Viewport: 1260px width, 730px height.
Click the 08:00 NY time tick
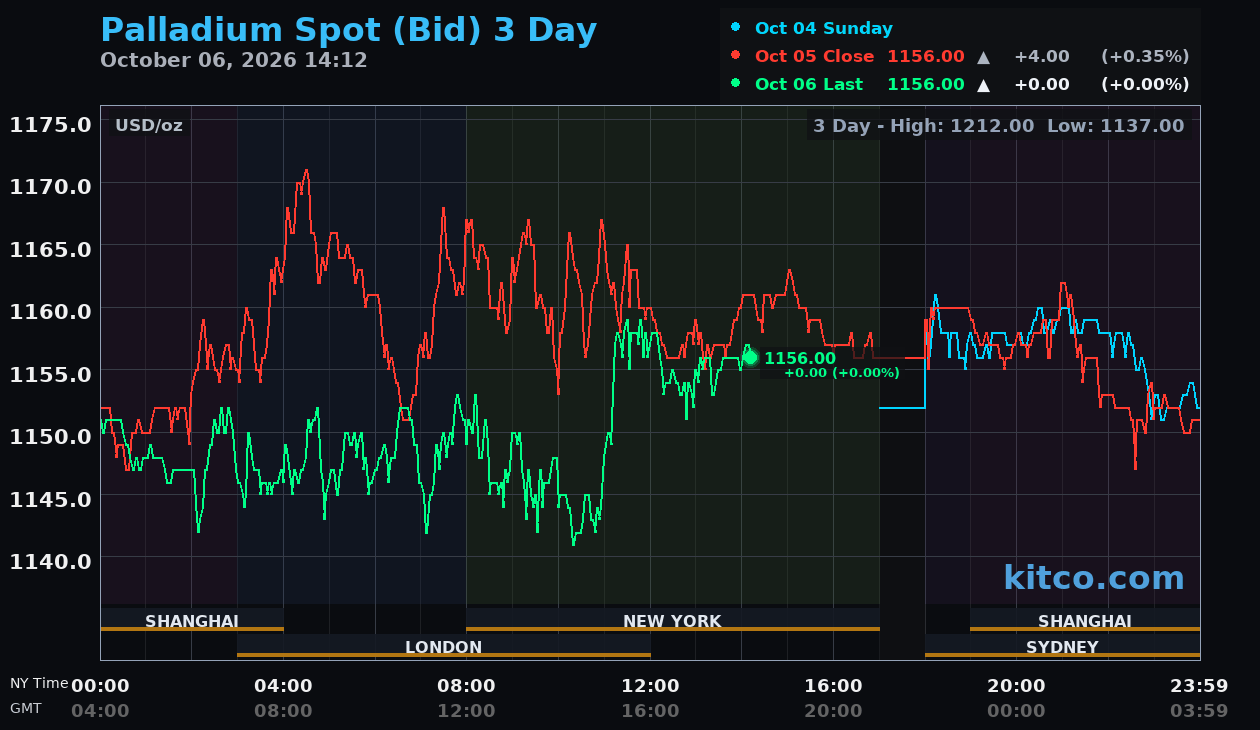click(x=466, y=686)
